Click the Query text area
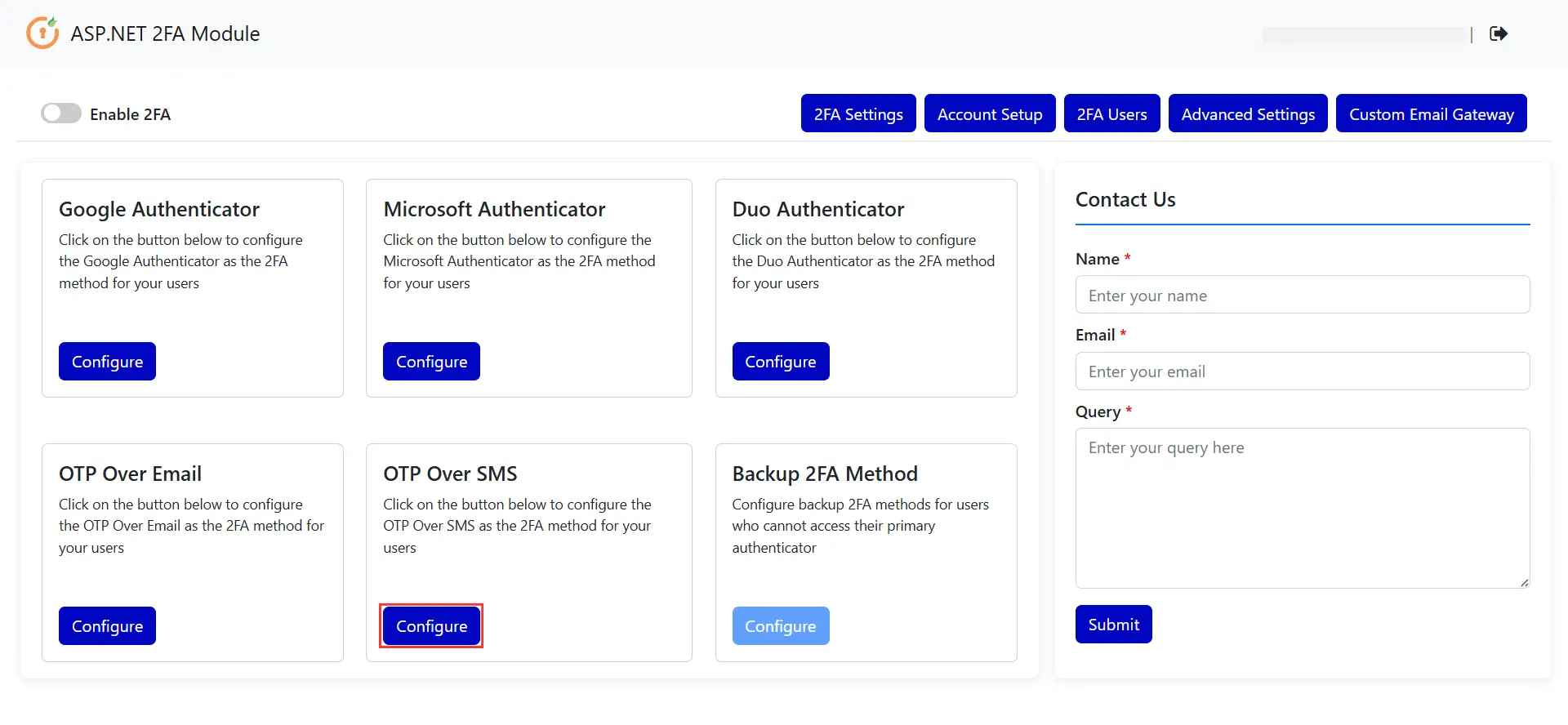 coord(1303,508)
